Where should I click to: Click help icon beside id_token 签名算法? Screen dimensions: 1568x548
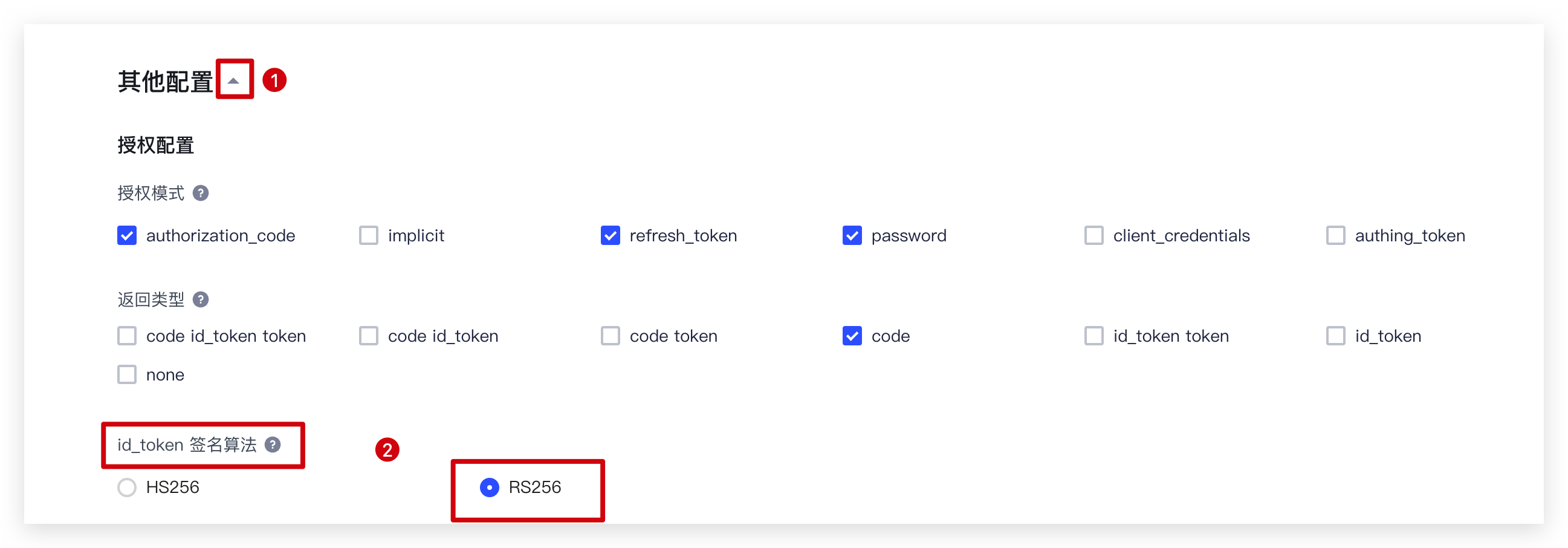(273, 445)
